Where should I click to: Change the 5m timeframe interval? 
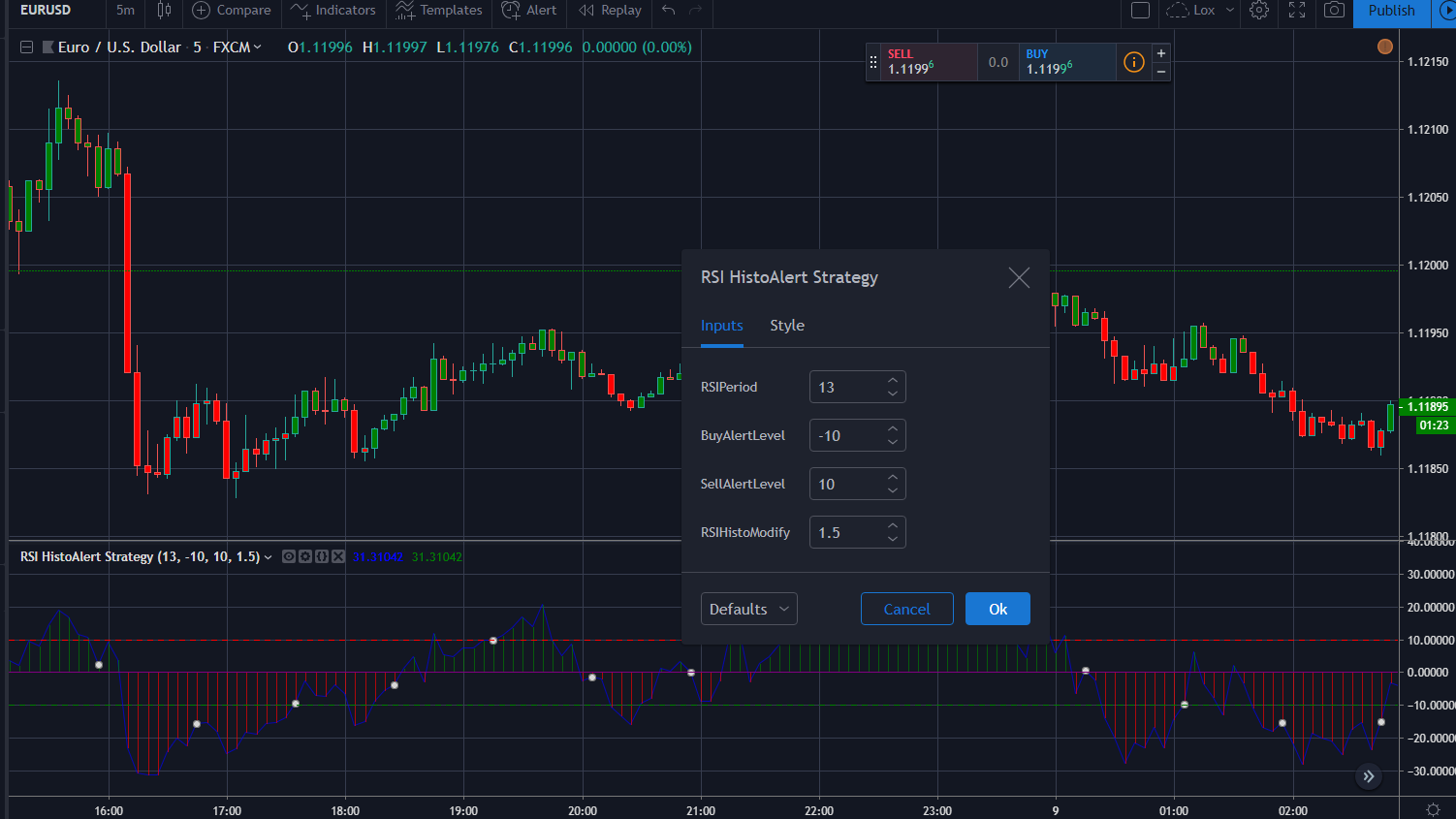[x=125, y=11]
